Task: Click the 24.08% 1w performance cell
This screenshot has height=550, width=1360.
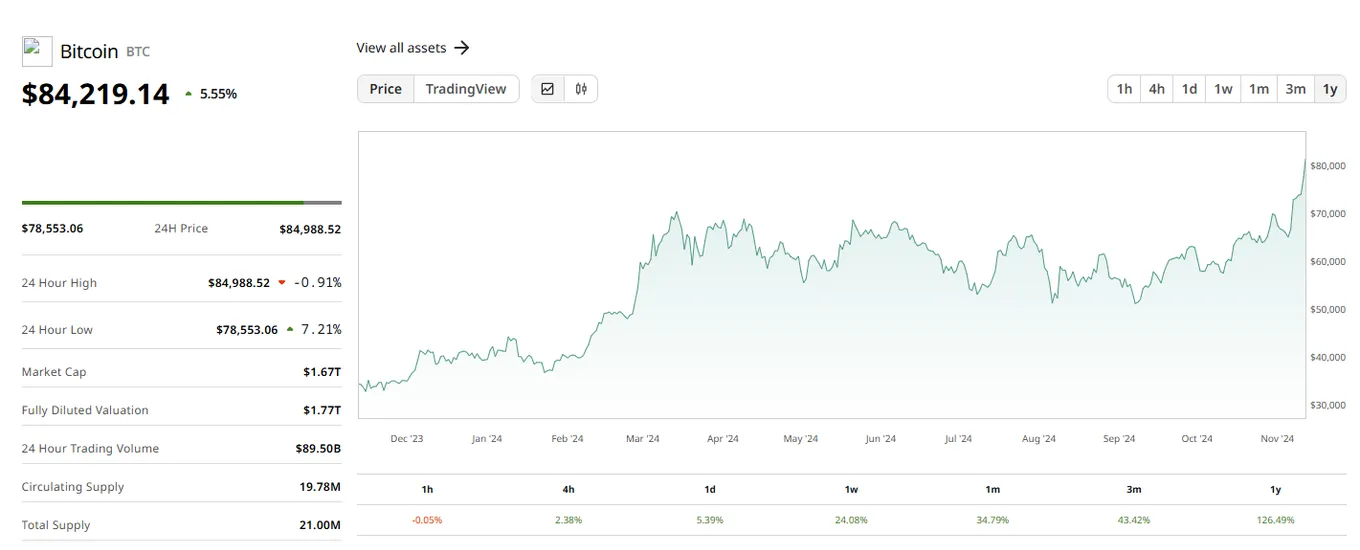Action: (851, 520)
